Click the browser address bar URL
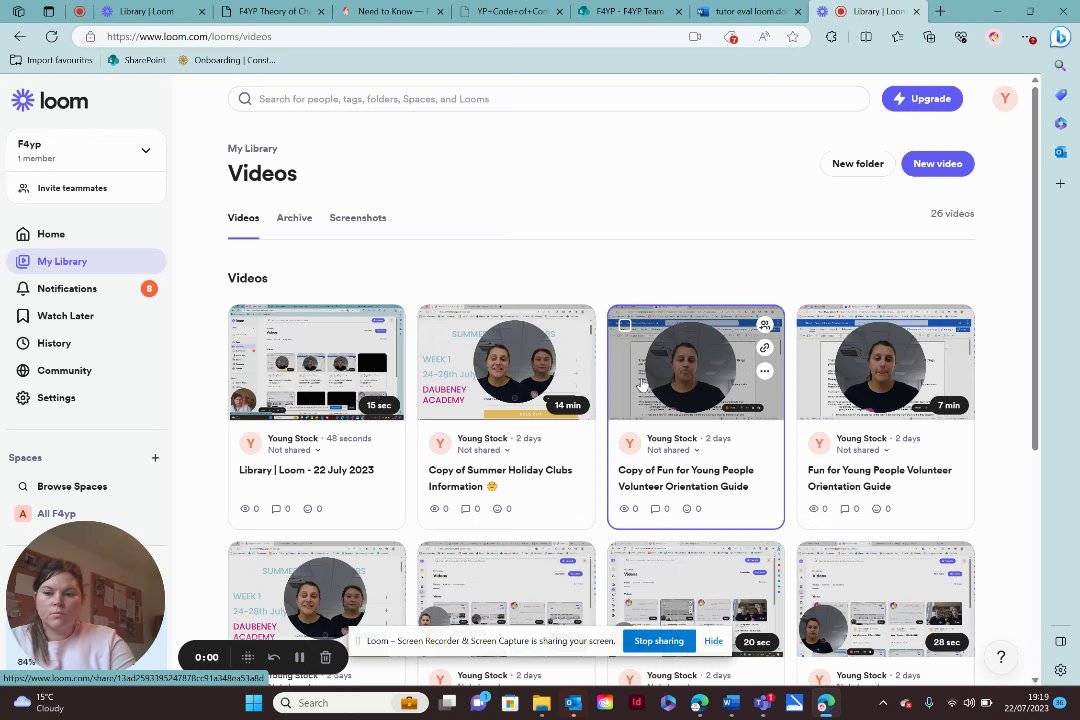The image size is (1080, 720). (189, 37)
